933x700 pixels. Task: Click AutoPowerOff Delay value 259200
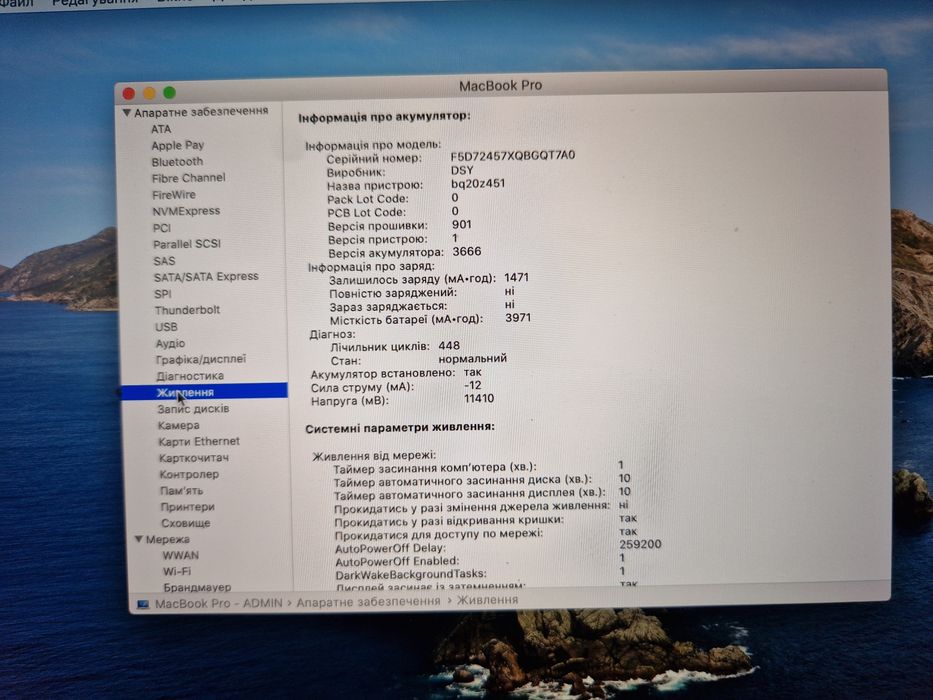click(x=640, y=544)
